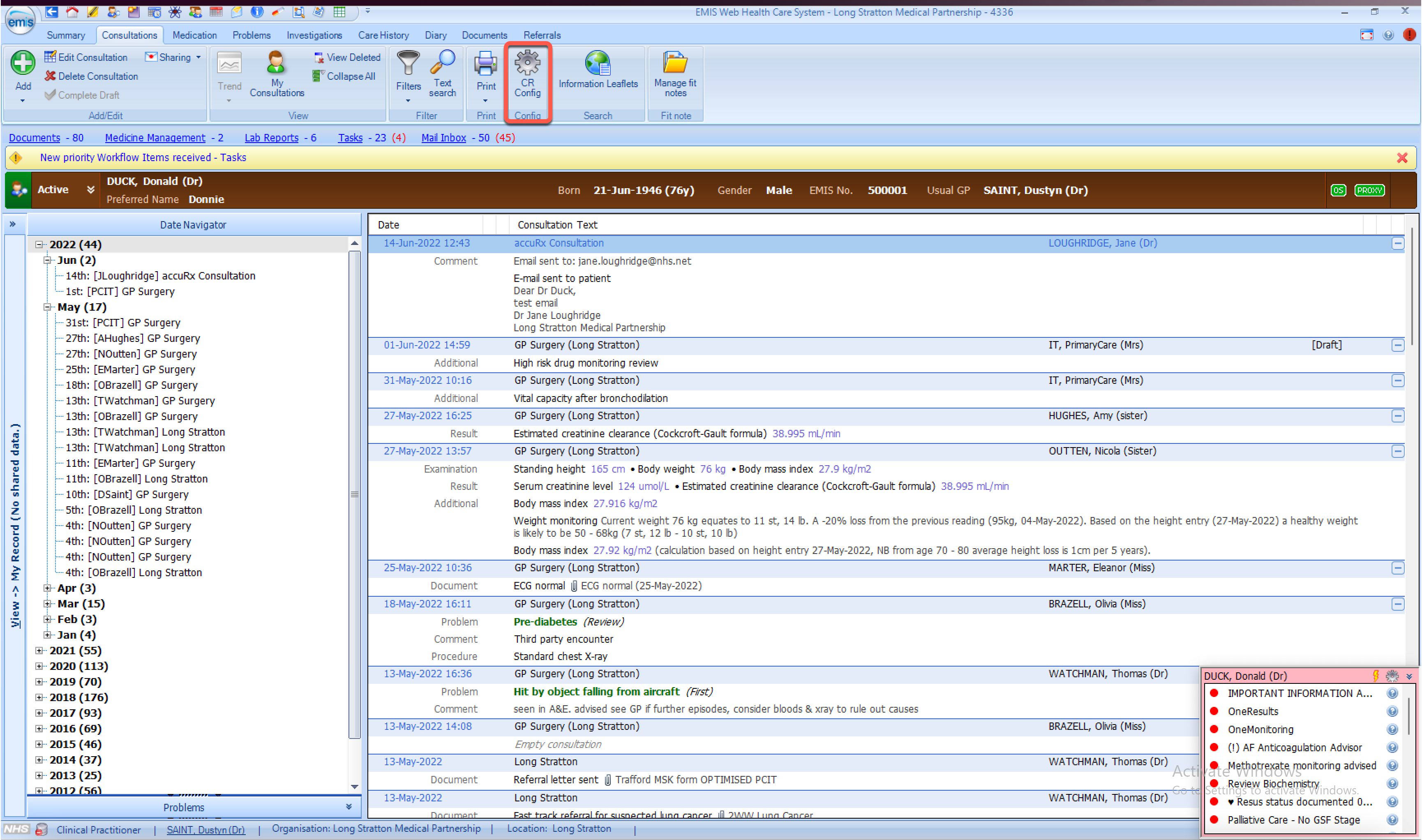
Task: Click the green grid table quick icon
Action: point(339,12)
